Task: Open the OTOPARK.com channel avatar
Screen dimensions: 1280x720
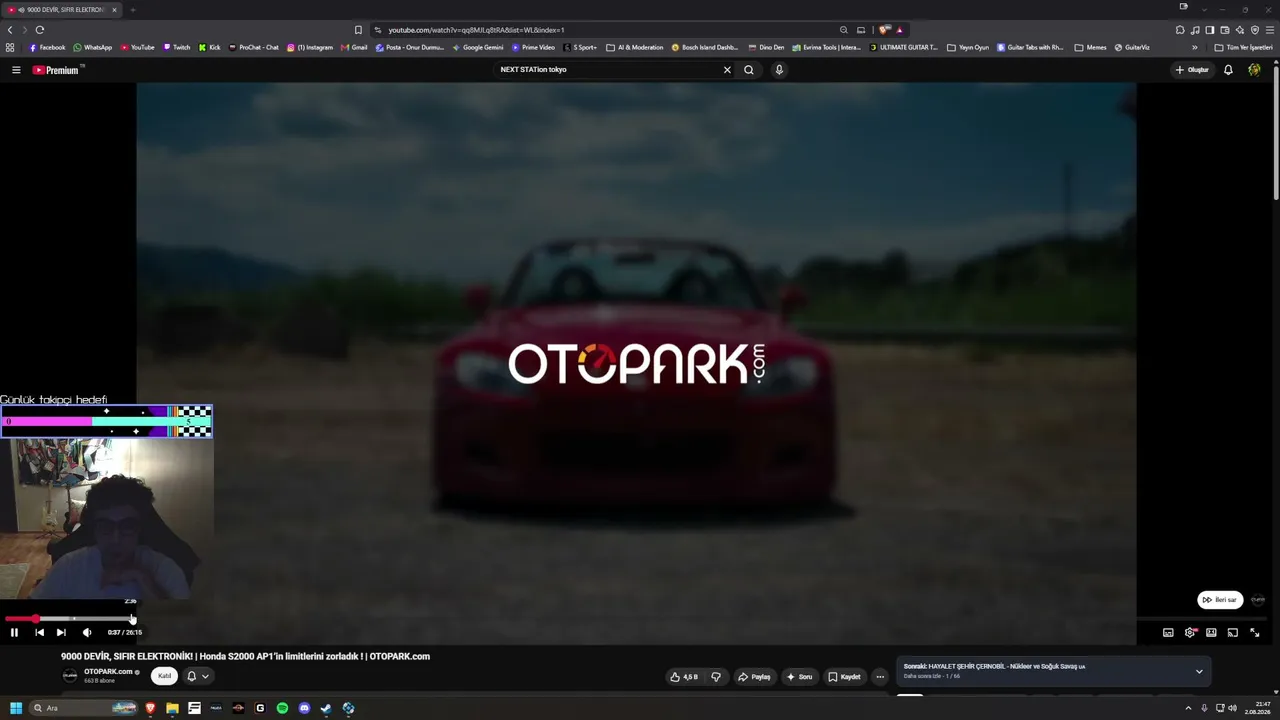Action: [x=70, y=676]
